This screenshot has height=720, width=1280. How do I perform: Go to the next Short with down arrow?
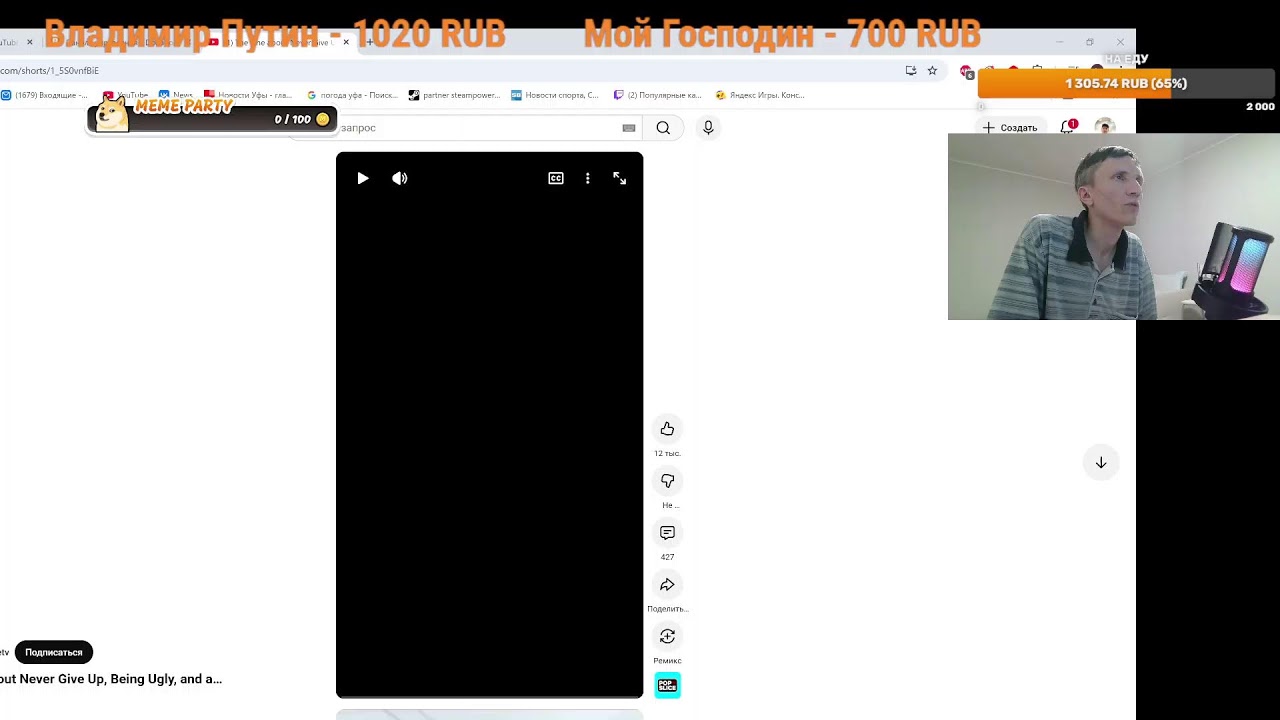point(1101,462)
